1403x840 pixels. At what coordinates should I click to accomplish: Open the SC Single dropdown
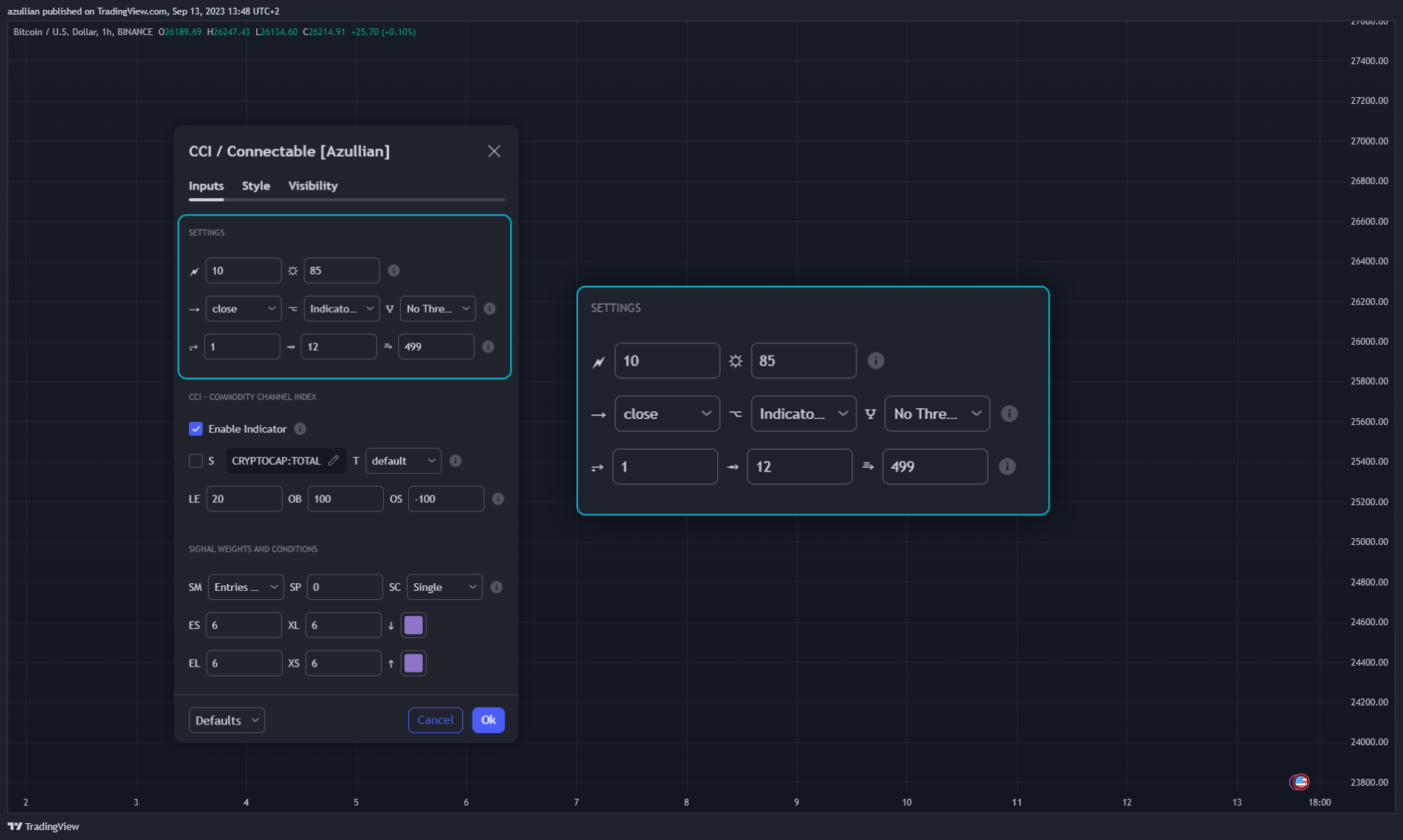click(445, 587)
